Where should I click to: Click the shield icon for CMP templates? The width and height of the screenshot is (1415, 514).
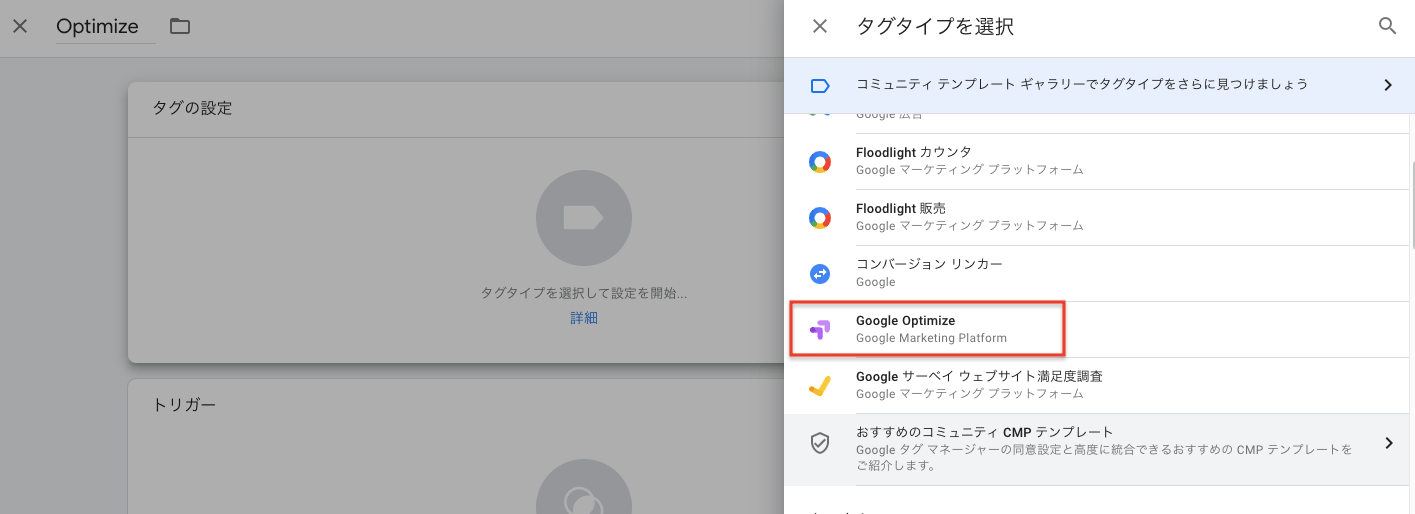point(820,443)
